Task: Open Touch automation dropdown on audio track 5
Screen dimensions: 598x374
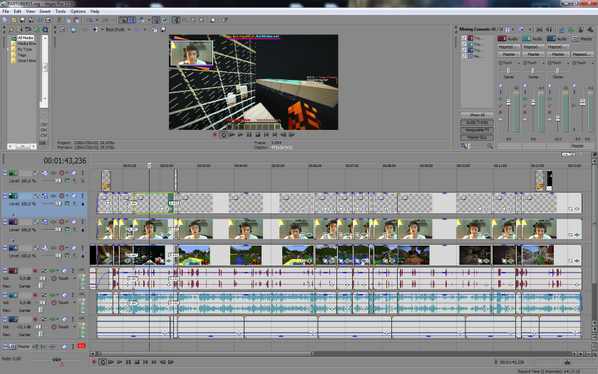Action: coord(74,279)
